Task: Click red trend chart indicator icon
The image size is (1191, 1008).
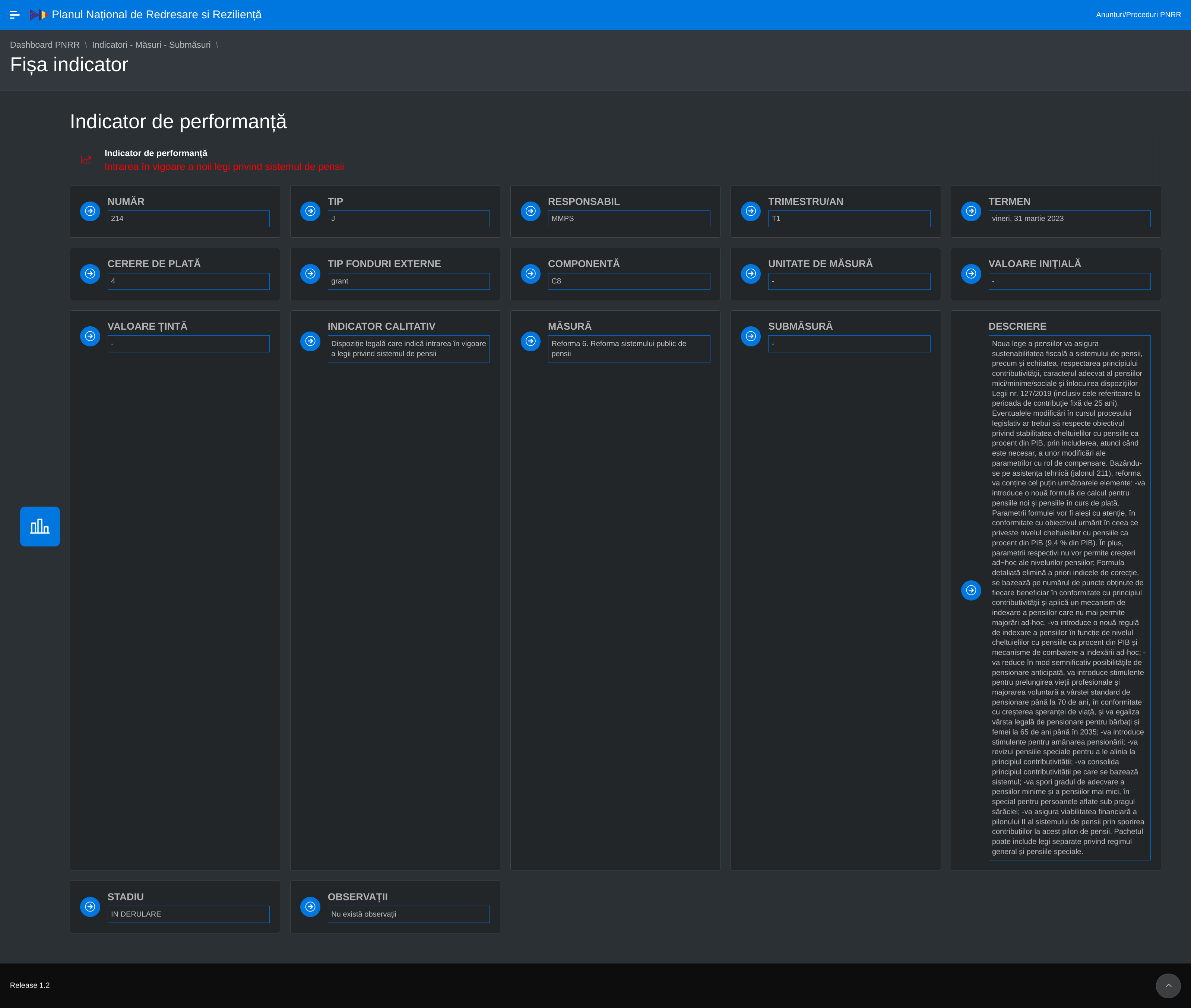Action: [x=86, y=160]
